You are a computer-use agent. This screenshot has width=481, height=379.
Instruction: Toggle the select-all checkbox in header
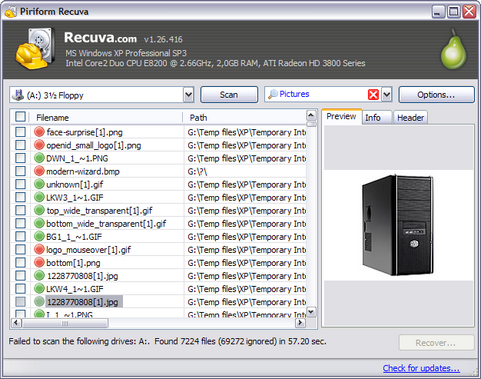20,117
